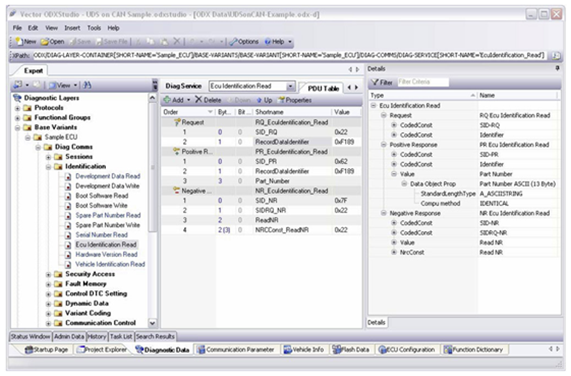Click the Request row icon in PDU table

177,122
